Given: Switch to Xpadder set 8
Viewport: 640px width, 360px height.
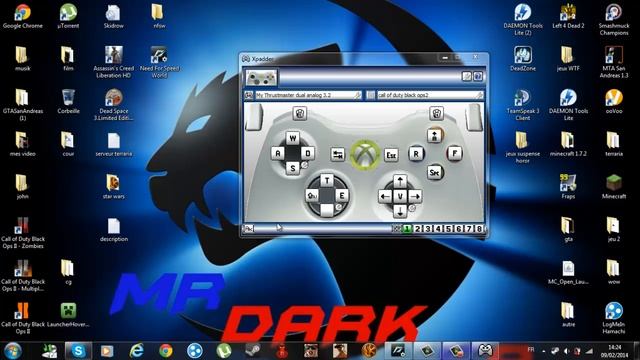Looking at the screenshot, I should (x=479, y=229).
